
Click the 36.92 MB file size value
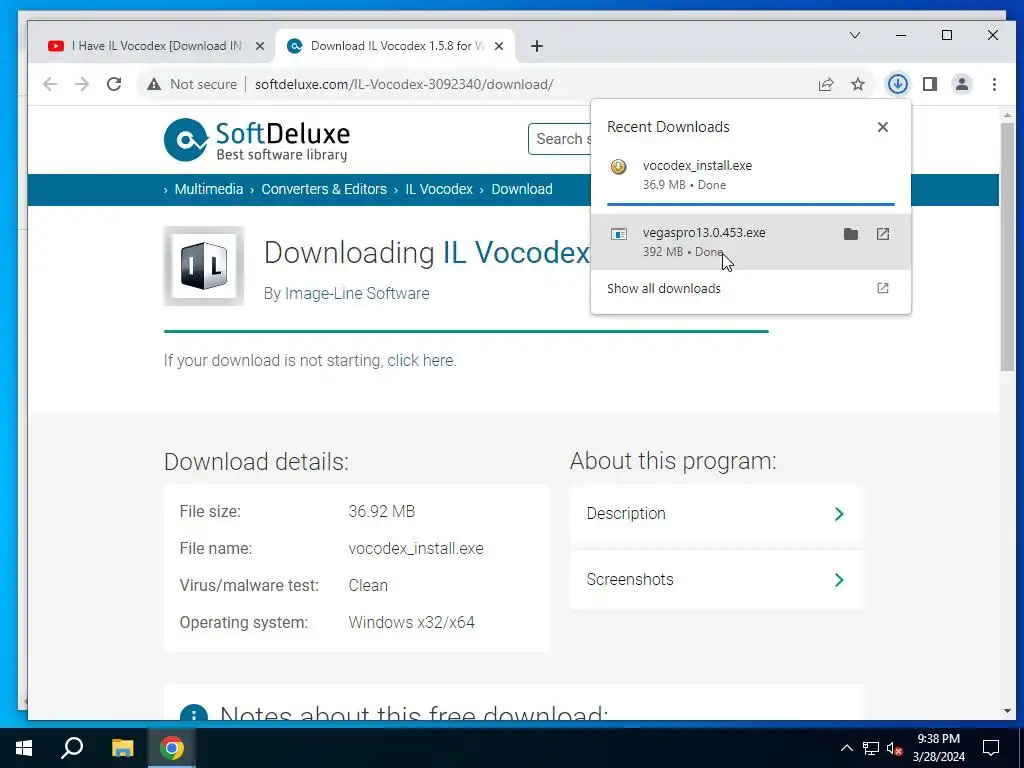(x=381, y=511)
